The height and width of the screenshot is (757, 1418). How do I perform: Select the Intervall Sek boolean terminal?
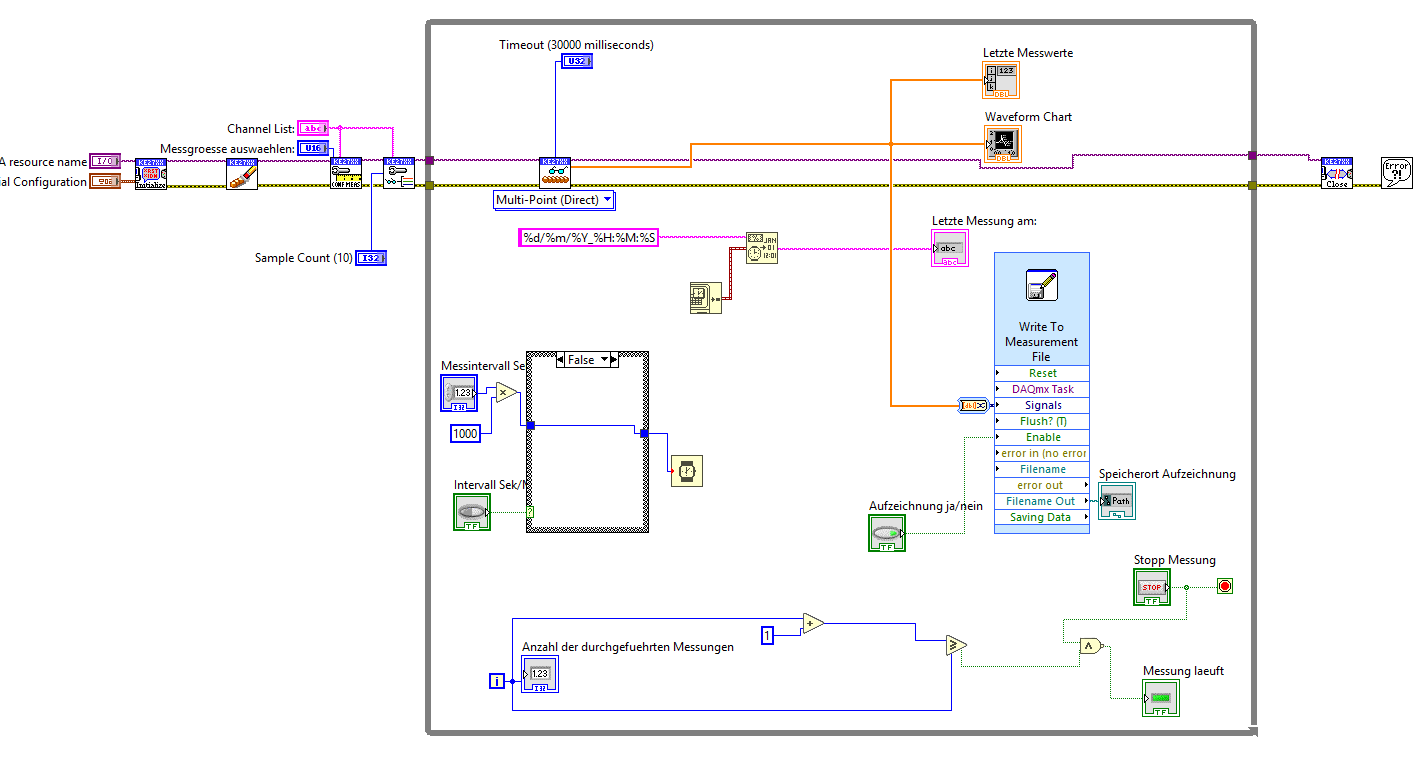(x=472, y=512)
